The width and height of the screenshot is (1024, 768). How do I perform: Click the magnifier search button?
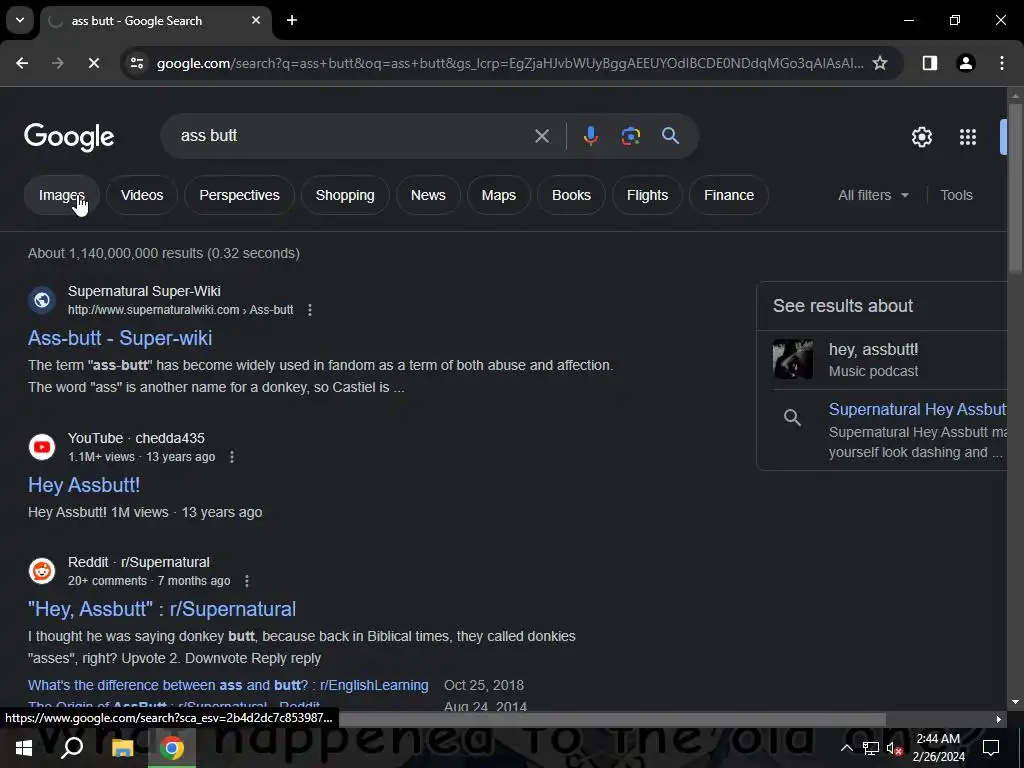point(670,136)
